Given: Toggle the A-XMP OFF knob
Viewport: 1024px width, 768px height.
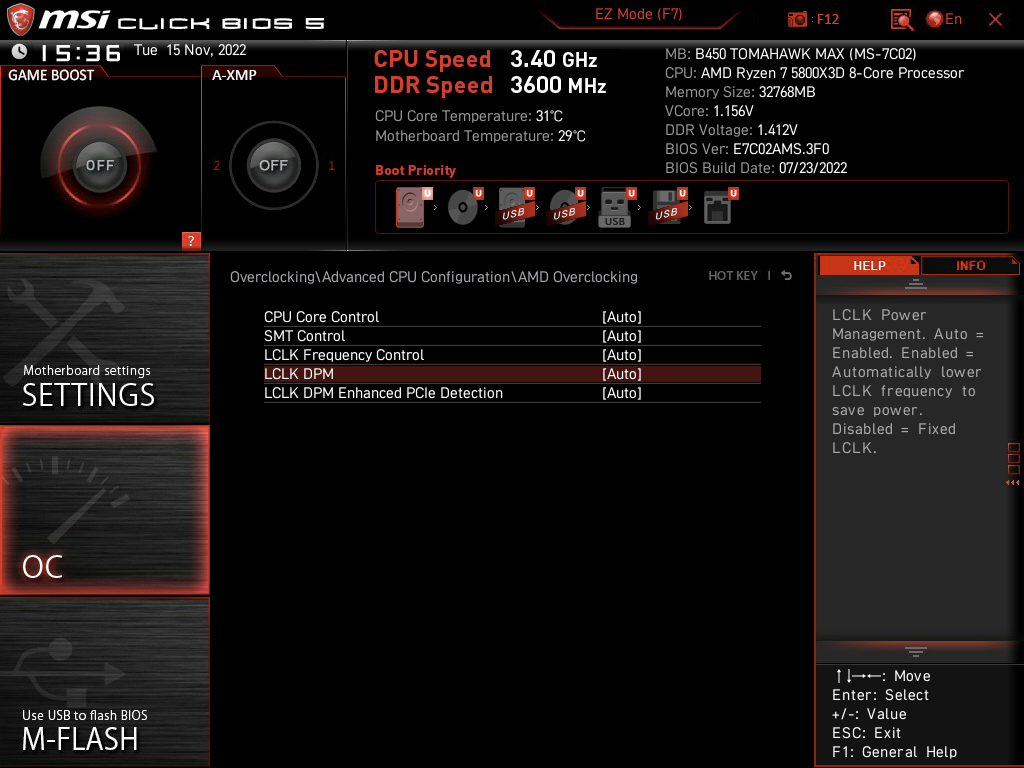Looking at the screenshot, I should [274, 165].
